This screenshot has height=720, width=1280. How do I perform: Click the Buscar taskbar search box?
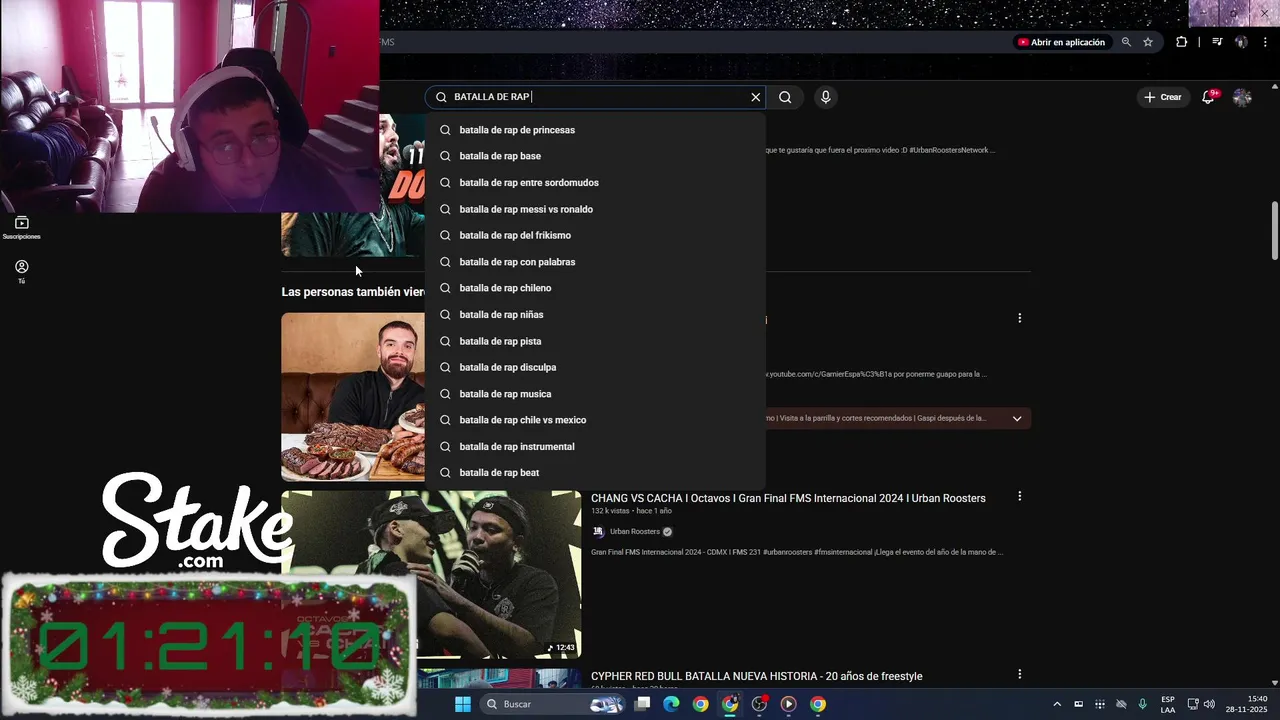tap(553, 704)
